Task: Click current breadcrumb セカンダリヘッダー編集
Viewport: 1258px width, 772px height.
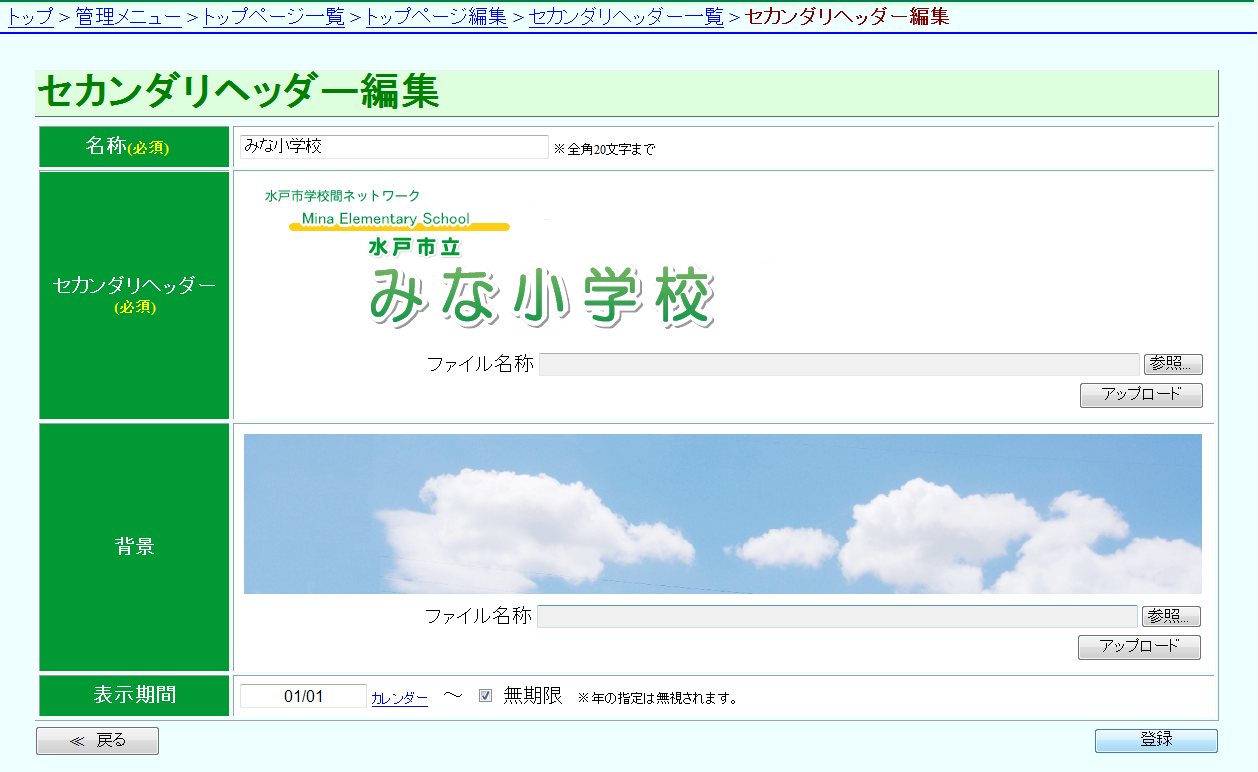Action: click(847, 16)
